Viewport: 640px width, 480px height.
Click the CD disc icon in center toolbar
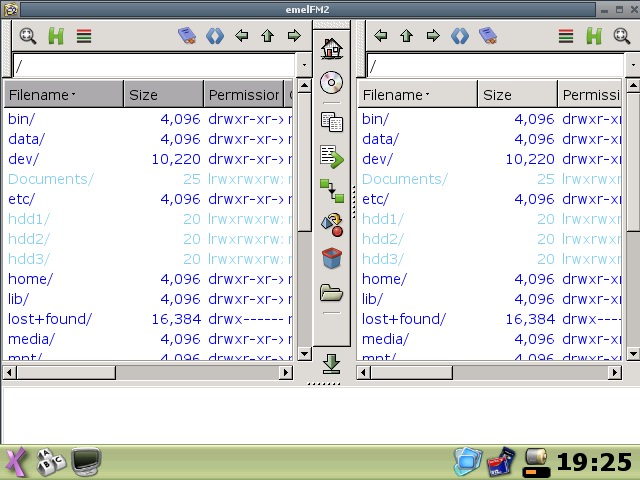[x=332, y=83]
